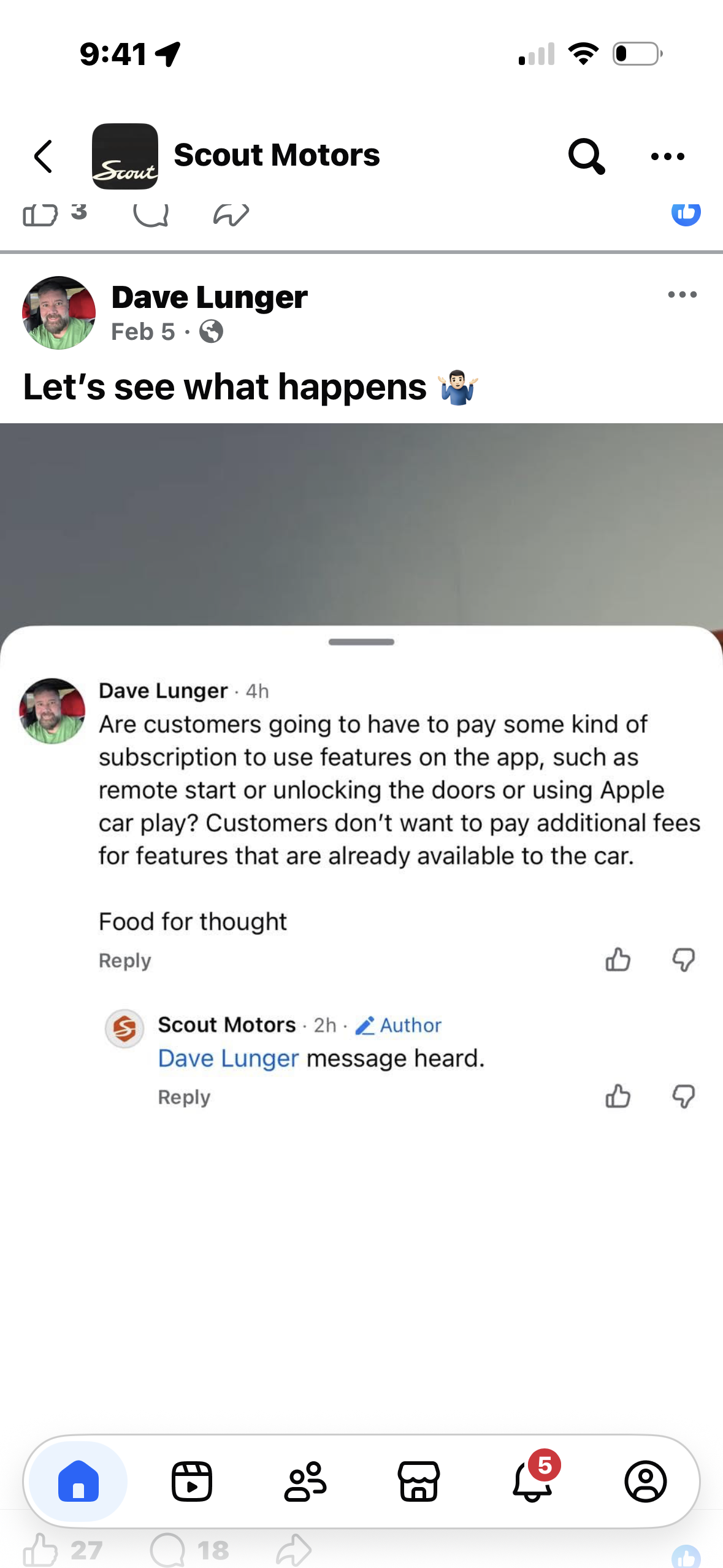The height and width of the screenshot is (1568, 723).
Task: Go back with the left chevron arrow
Action: tap(44, 156)
